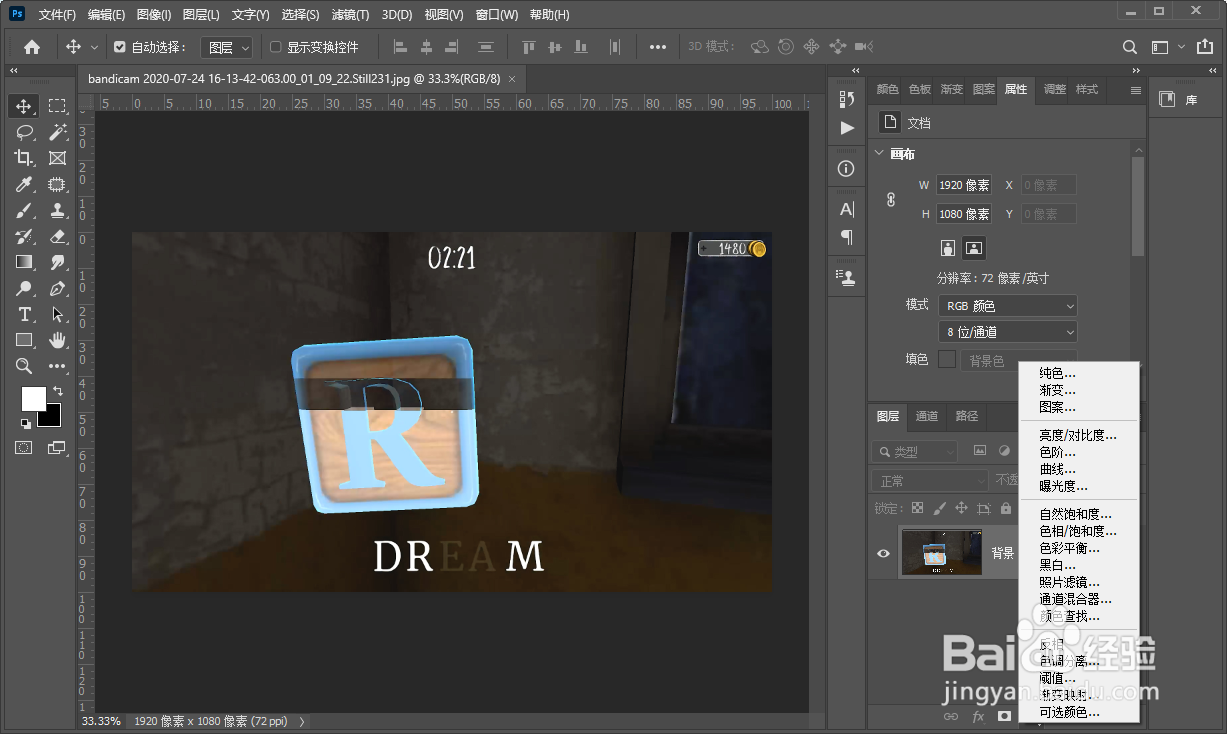This screenshot has height=734, width=1227.
Task: Select the History Brush tool
Action: (x=25, y=236)
